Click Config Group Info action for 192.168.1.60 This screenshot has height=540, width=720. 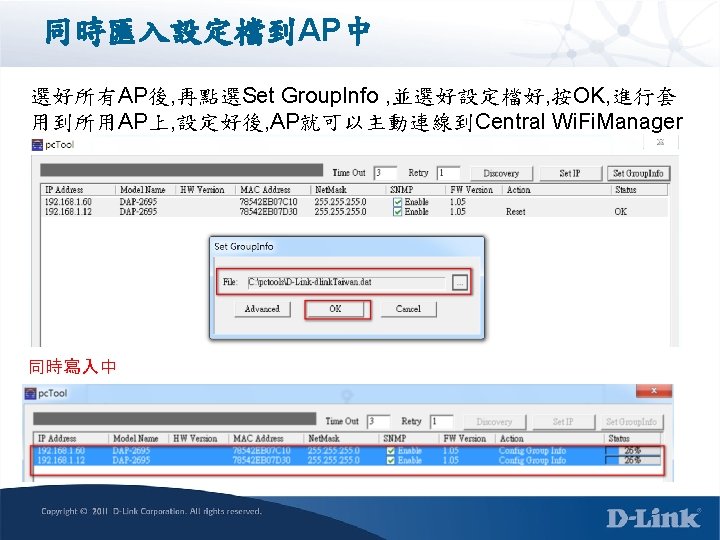[x=532, y=451]
